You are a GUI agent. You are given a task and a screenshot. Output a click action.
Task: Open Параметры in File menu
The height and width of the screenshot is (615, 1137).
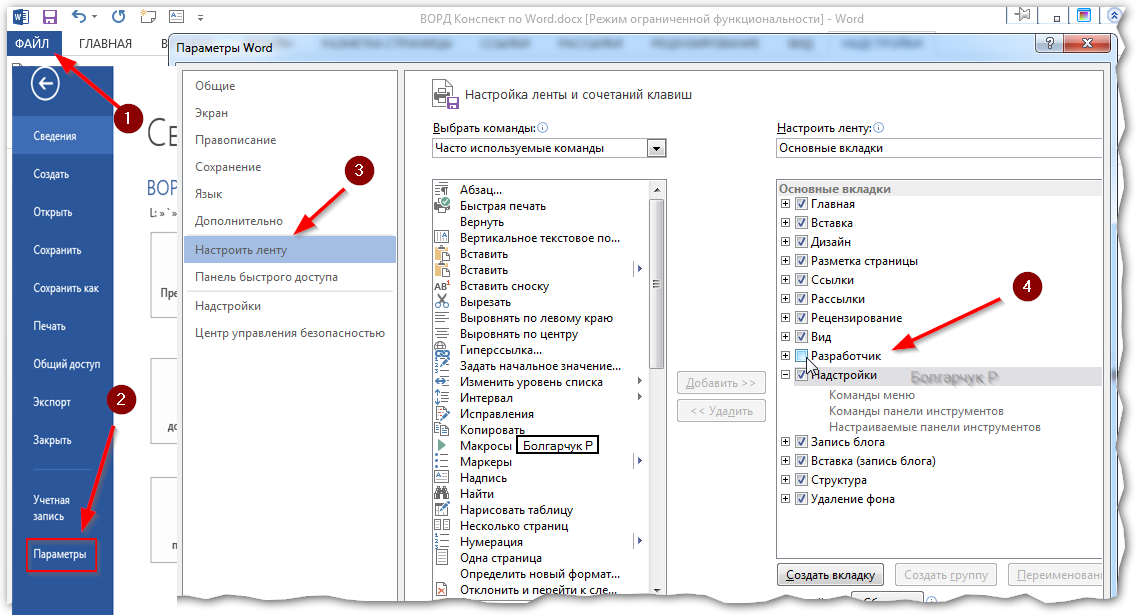[61, 554]
